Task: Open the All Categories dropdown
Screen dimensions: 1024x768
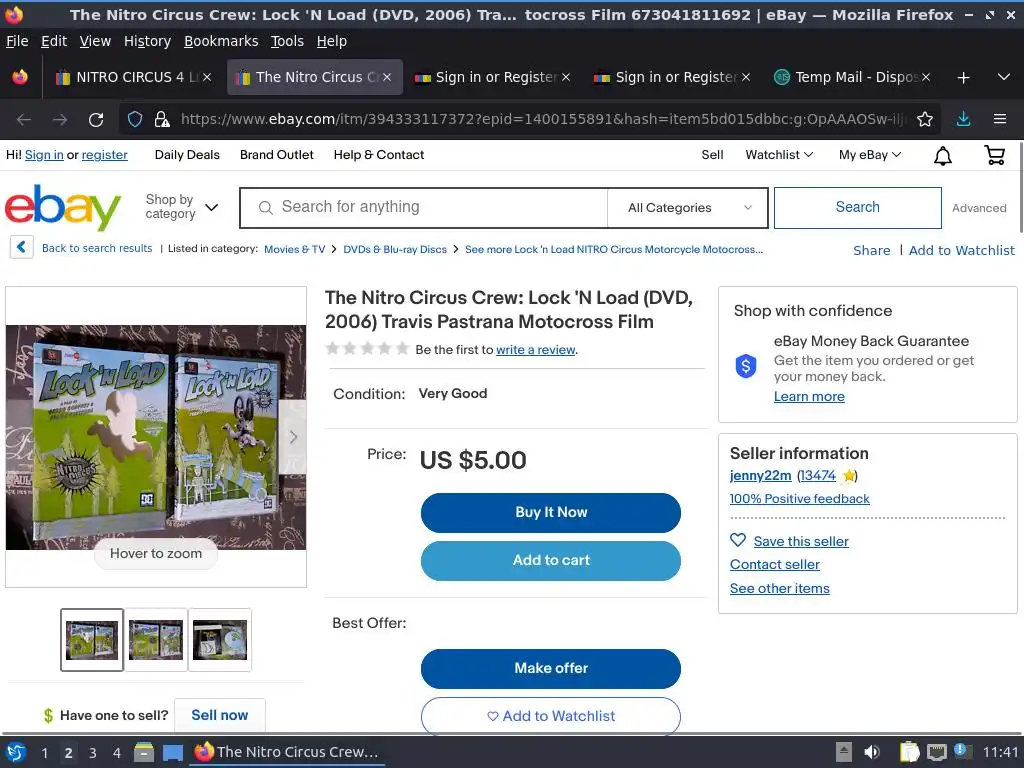Action: pos(688,208)
